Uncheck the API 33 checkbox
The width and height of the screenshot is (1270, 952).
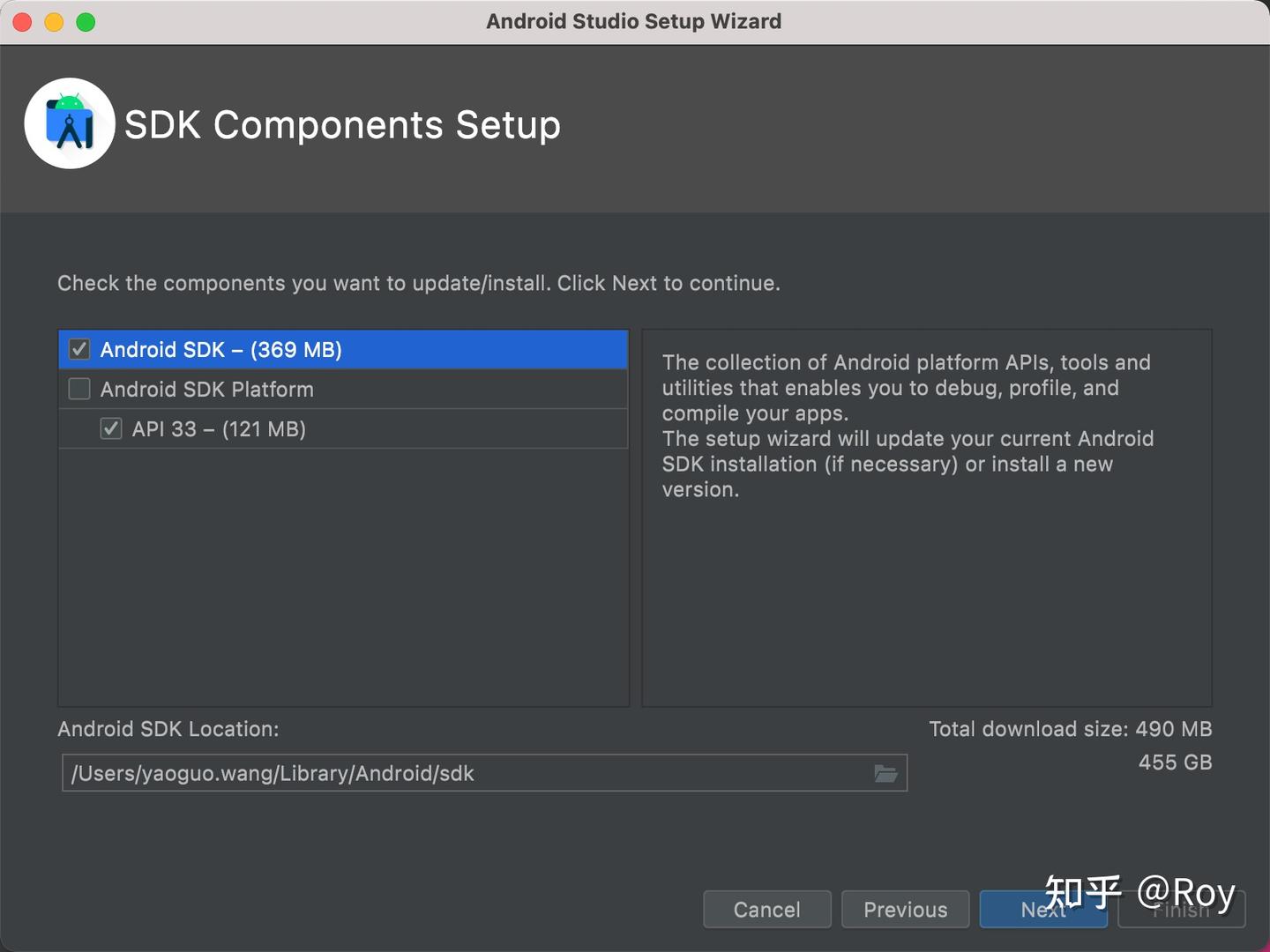tap(110, 429)
